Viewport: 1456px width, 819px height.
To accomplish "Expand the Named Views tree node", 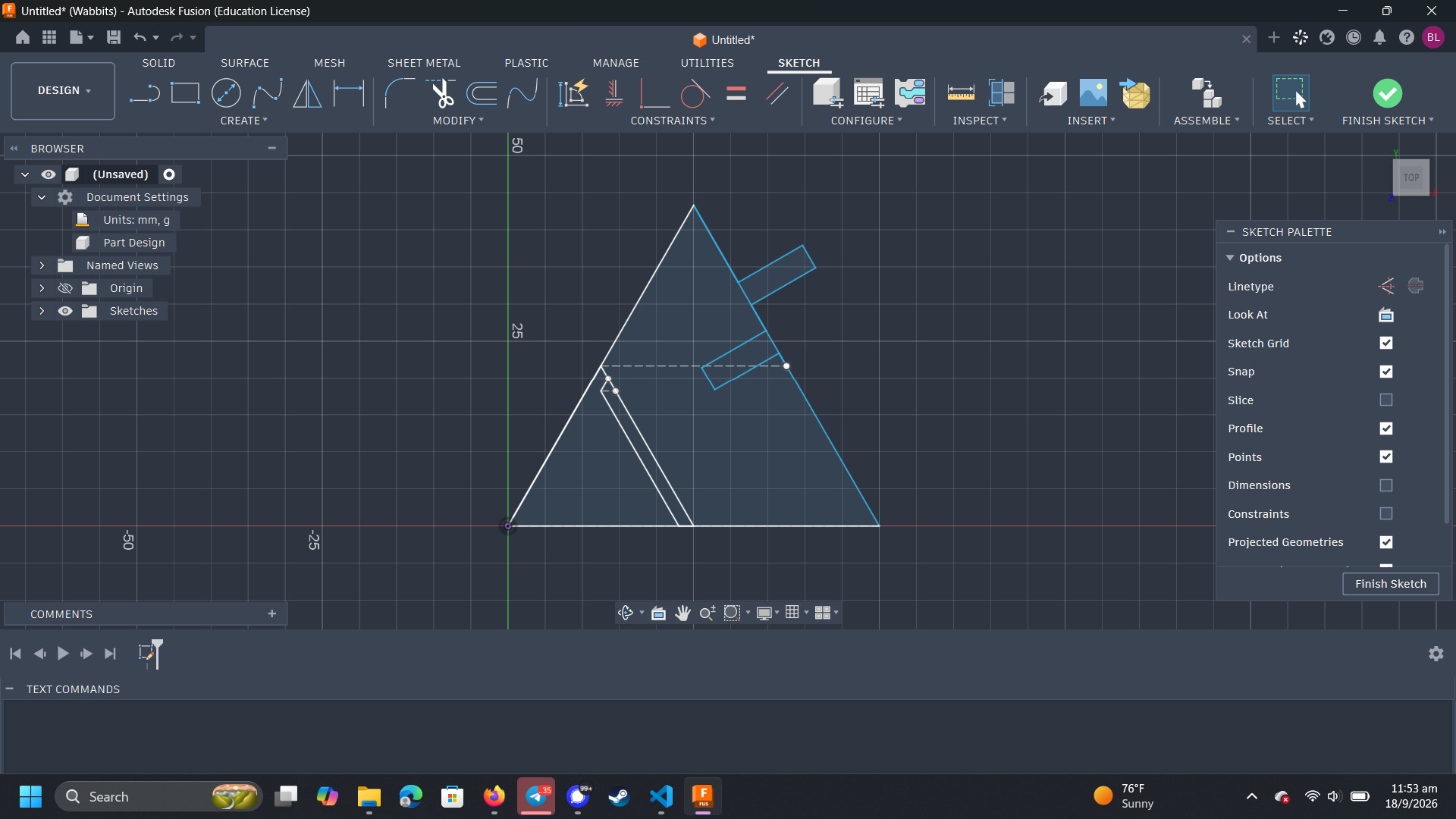I will coord(42,265).
